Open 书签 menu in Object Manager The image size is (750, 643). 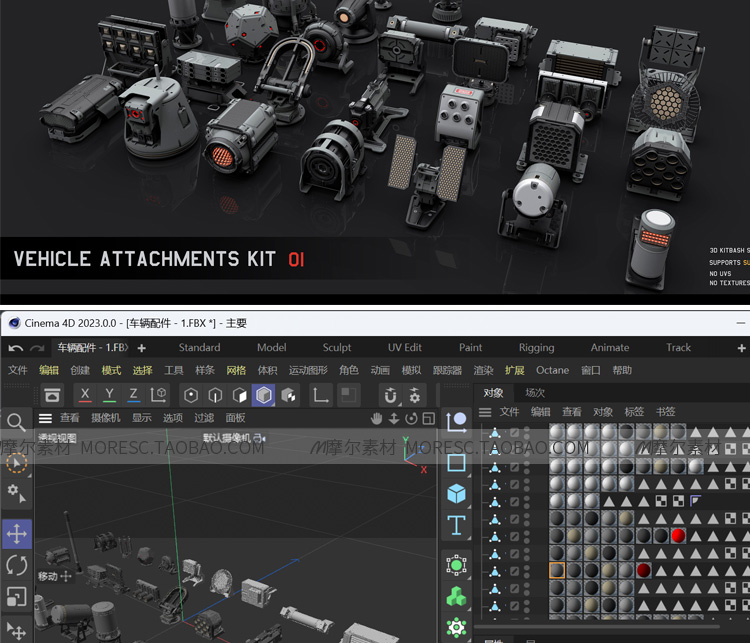click(x=665, y=412)
